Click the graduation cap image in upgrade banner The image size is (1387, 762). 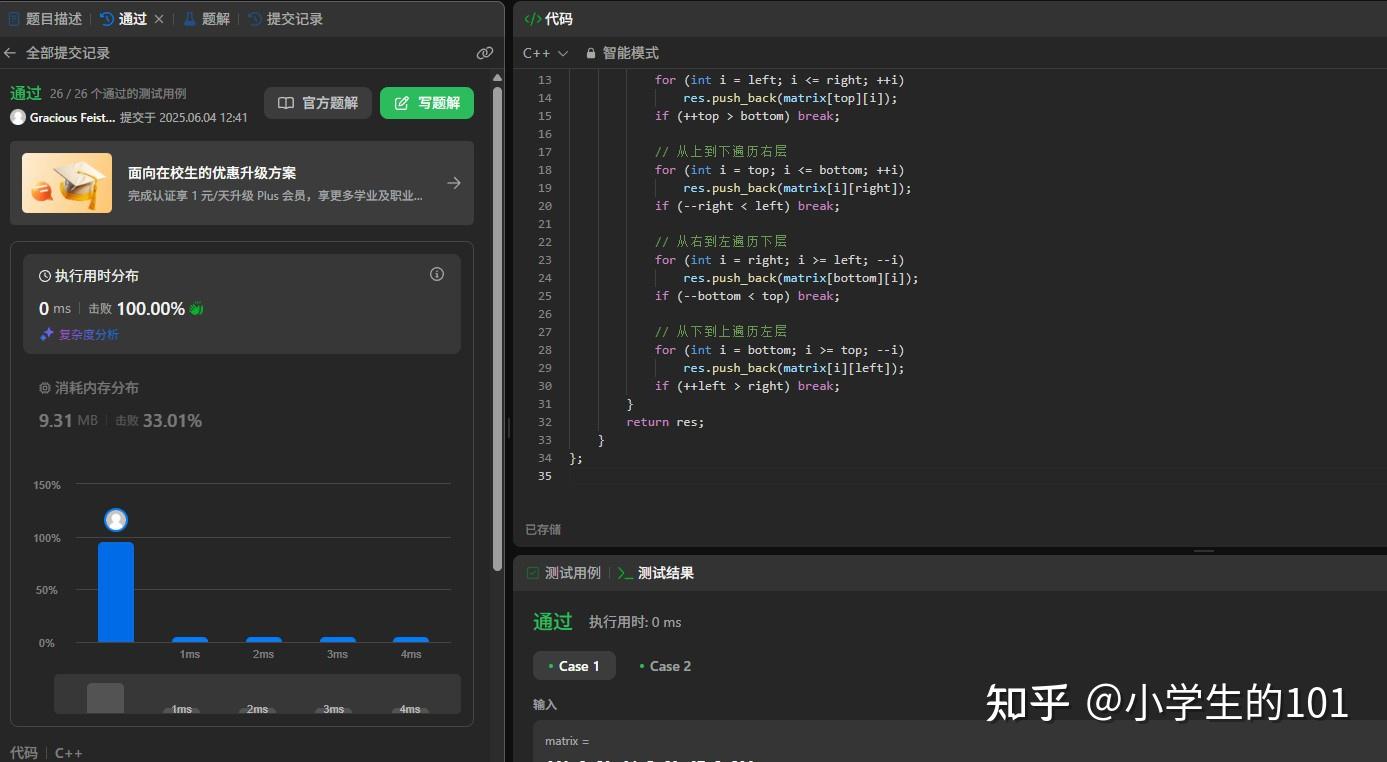[66, 183]
